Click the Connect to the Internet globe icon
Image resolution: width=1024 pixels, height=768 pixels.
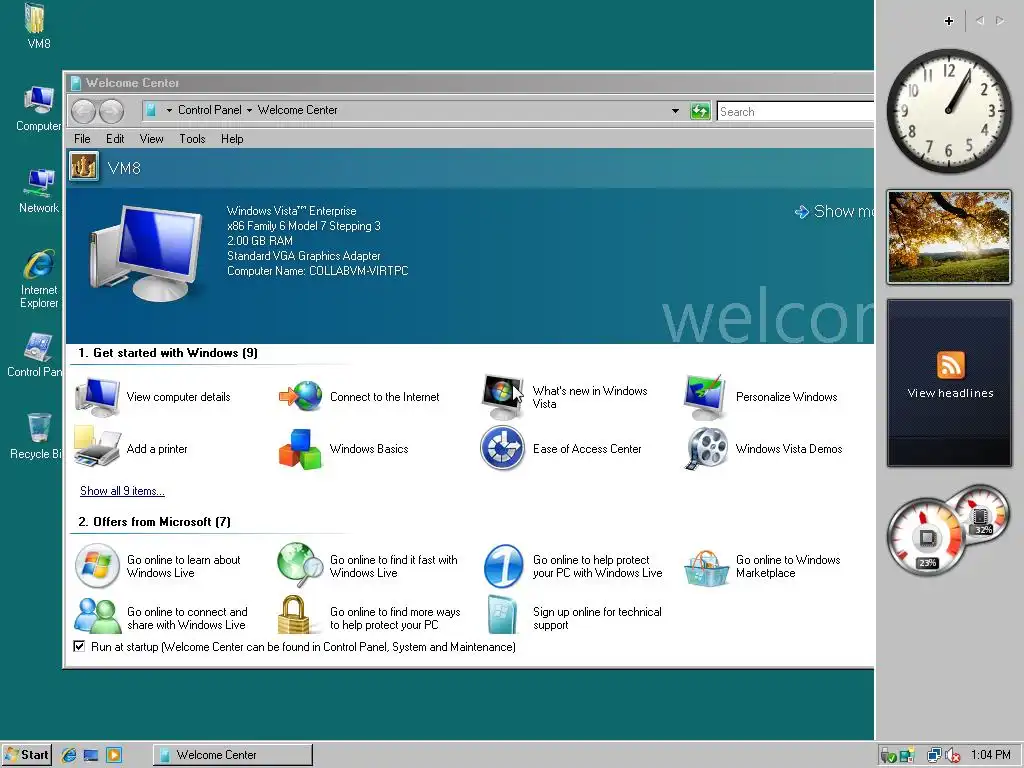tap(301, 396)
